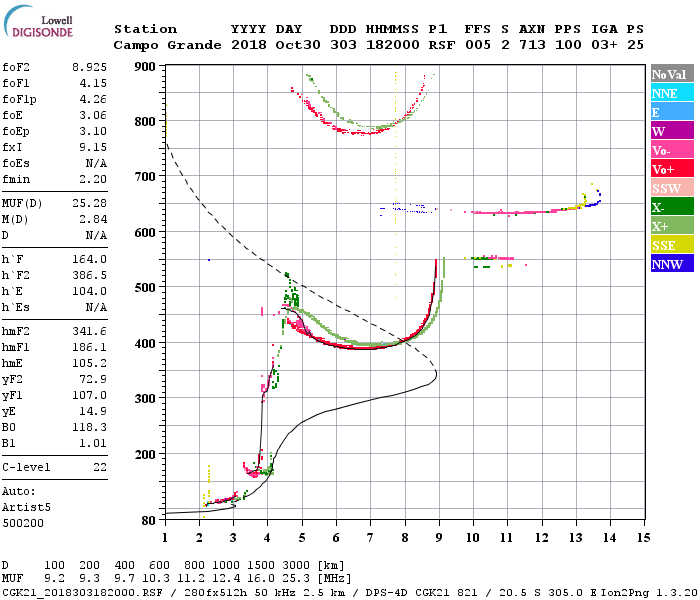Click the B1 value 1.01
The image size is (700, 600).
click(93, 443)
